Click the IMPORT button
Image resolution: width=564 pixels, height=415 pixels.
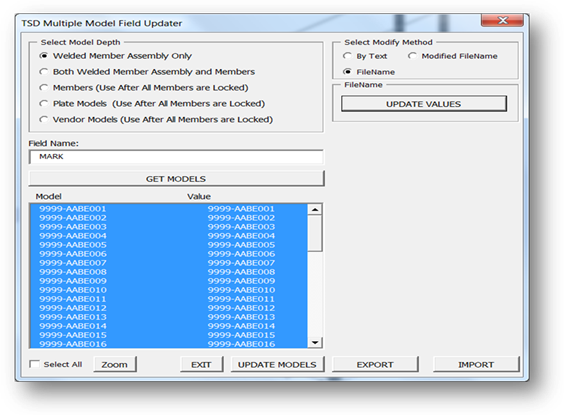(x=476, y=365)
